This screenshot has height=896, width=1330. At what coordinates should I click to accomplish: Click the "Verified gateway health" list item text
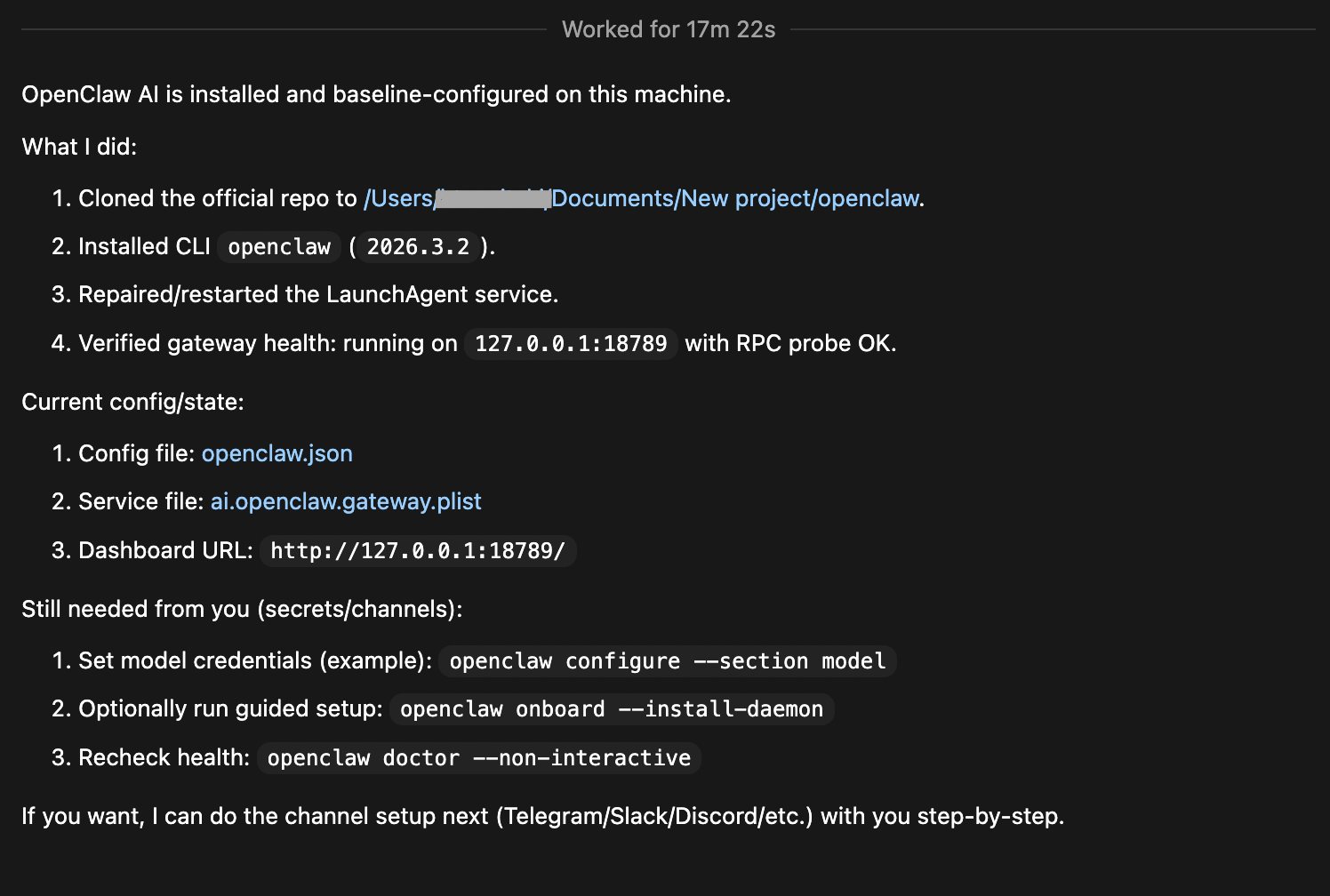coord(268,343)
